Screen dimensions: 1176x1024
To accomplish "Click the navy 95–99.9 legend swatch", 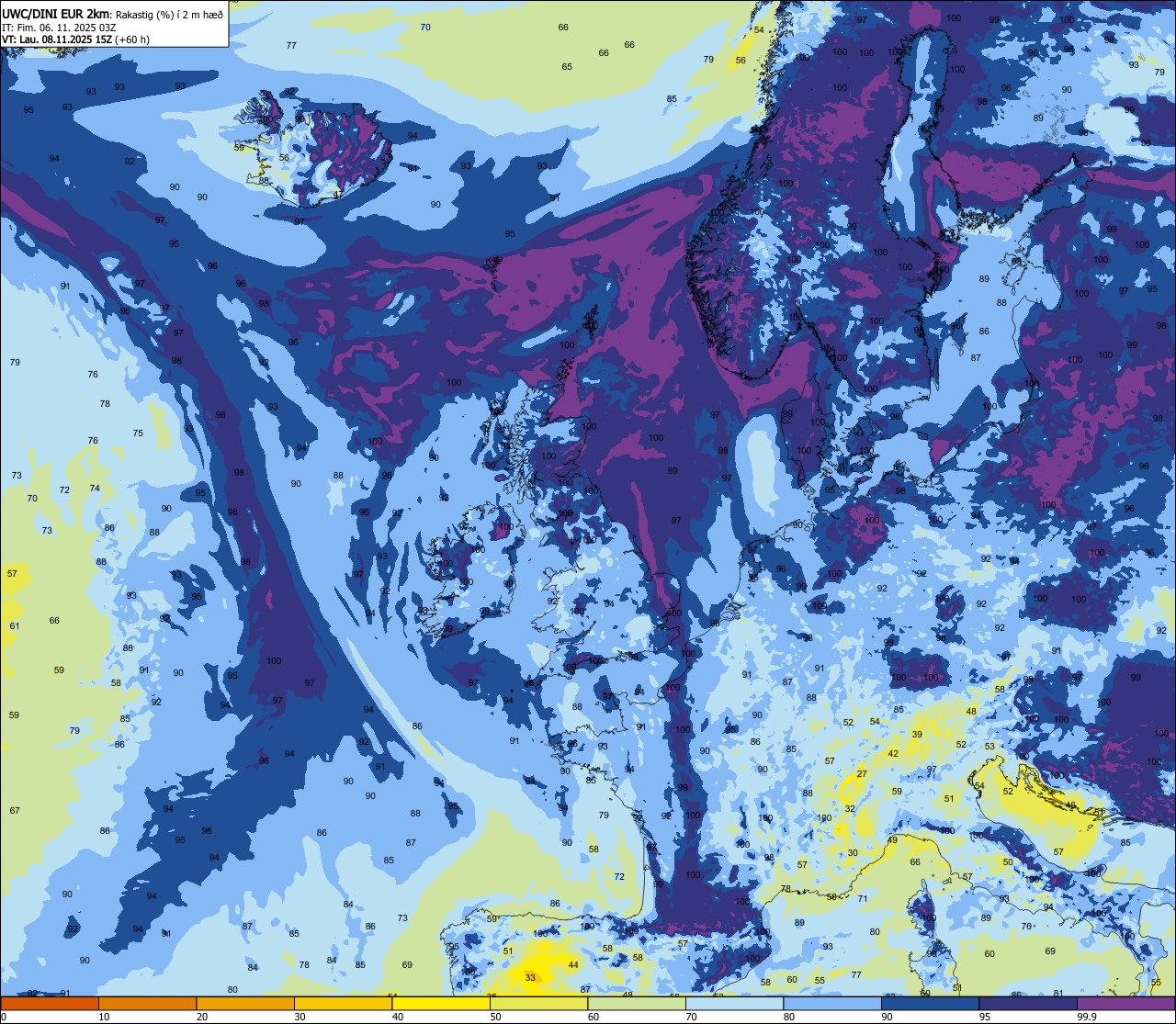I will pos(1028,1003).
